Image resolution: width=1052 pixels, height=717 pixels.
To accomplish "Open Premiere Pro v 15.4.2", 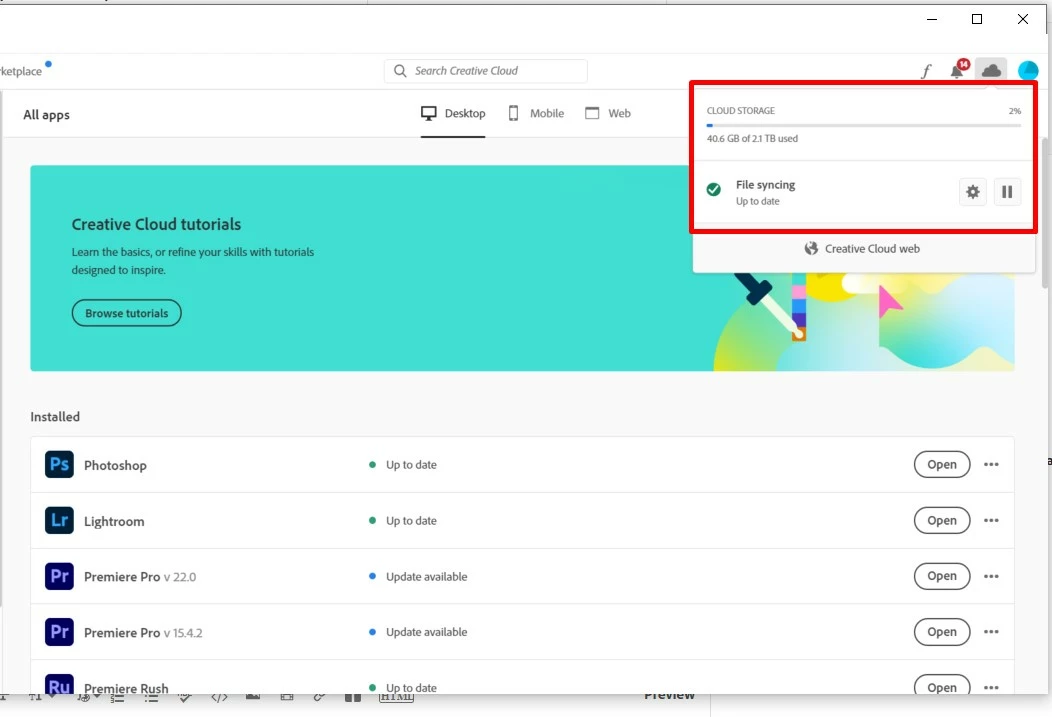I will [942, 632].
